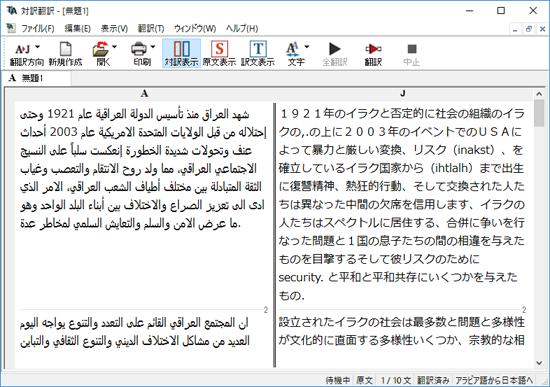
Task: Click the scroll down arrow
Action: 539,363
